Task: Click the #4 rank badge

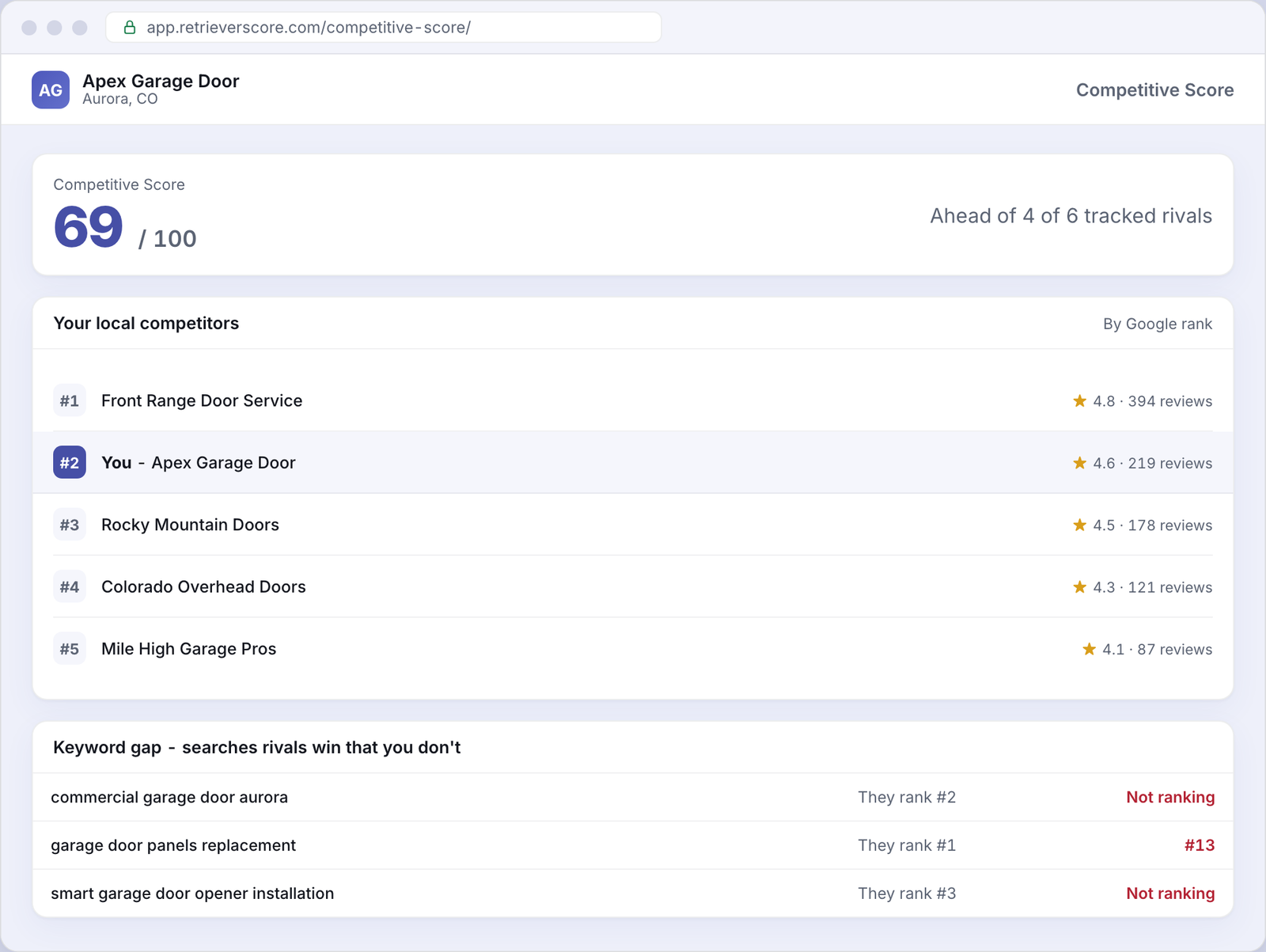Action: tap(70, 586)
